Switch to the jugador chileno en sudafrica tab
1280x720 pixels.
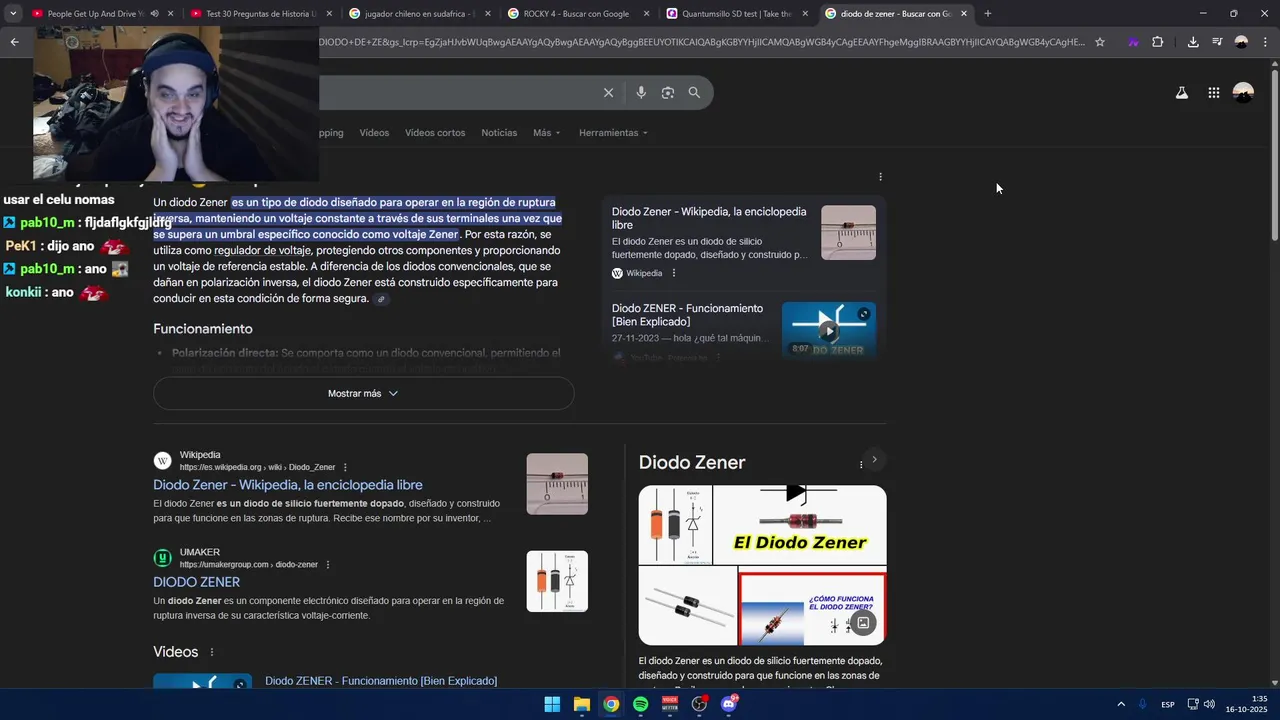418,14
